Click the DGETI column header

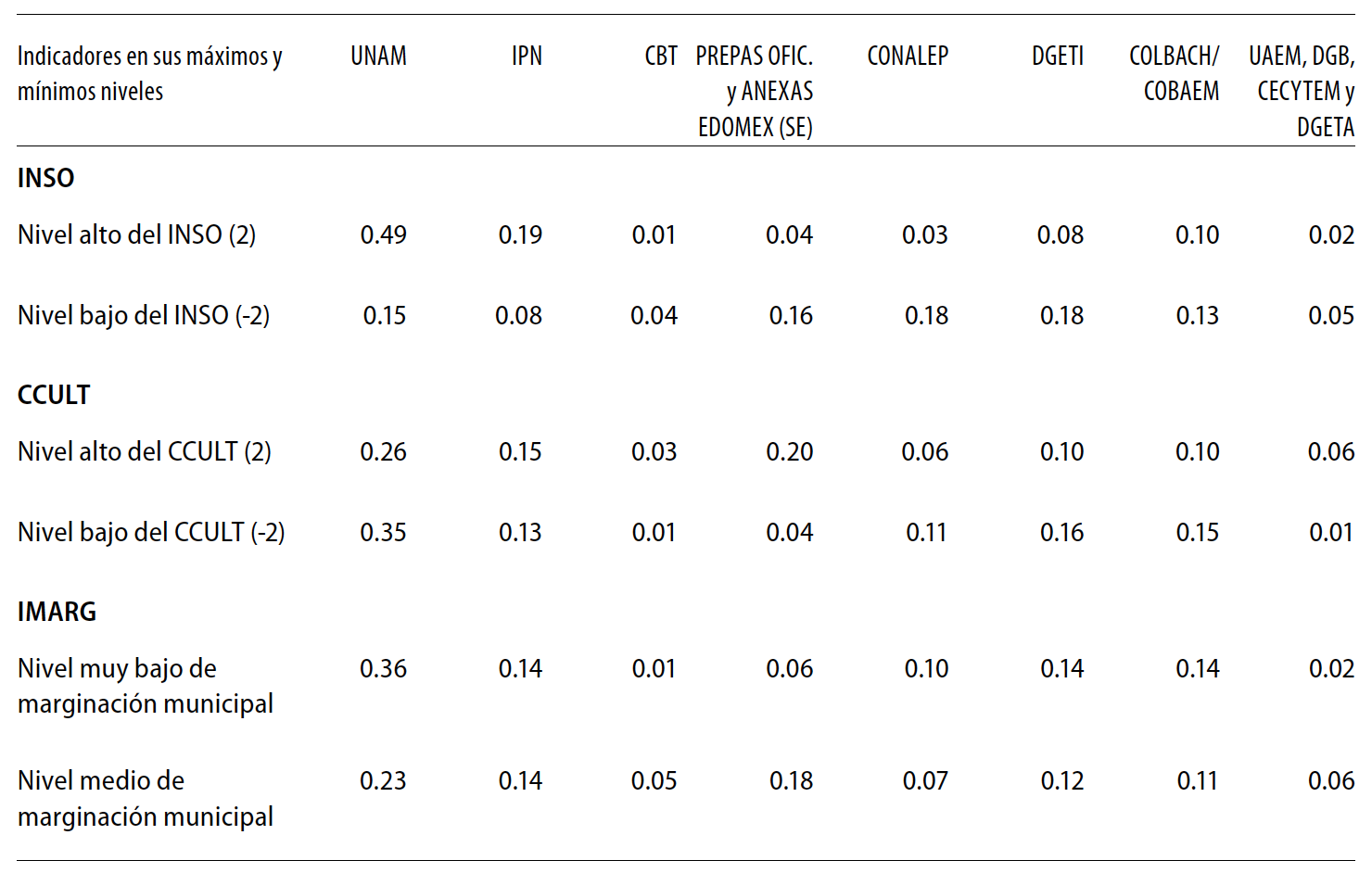1057,57
